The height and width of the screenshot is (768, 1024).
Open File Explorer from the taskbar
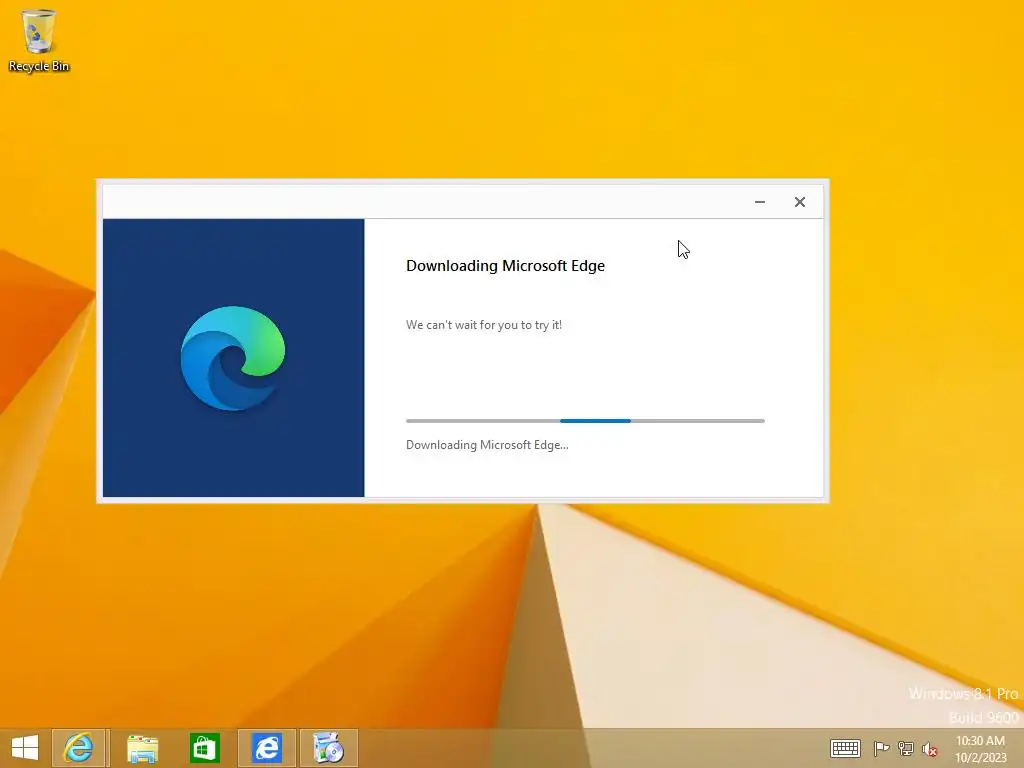(x=142, y=748)
